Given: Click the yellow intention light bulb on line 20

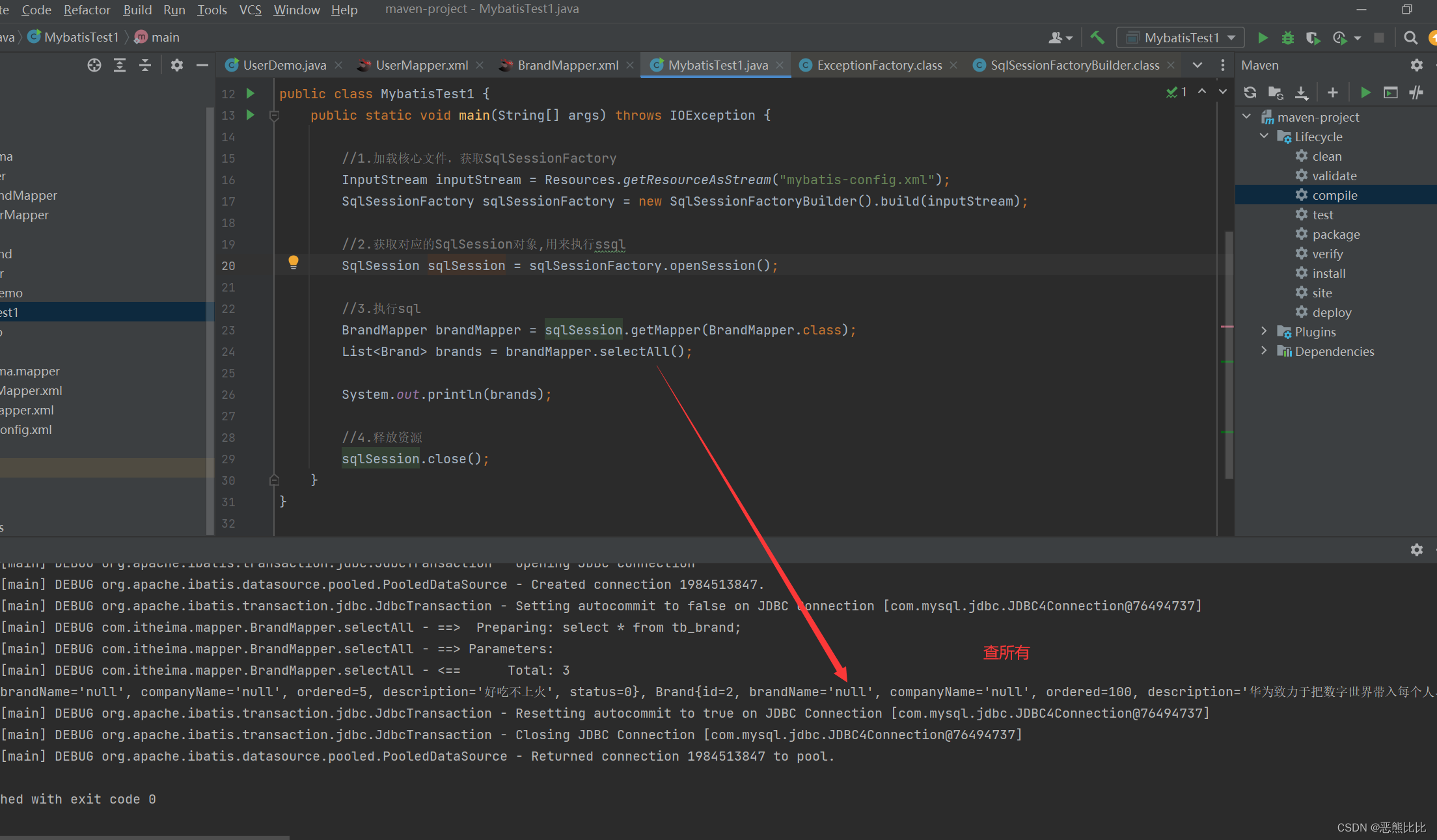Looking at the screenshot, I should [294, 262].
